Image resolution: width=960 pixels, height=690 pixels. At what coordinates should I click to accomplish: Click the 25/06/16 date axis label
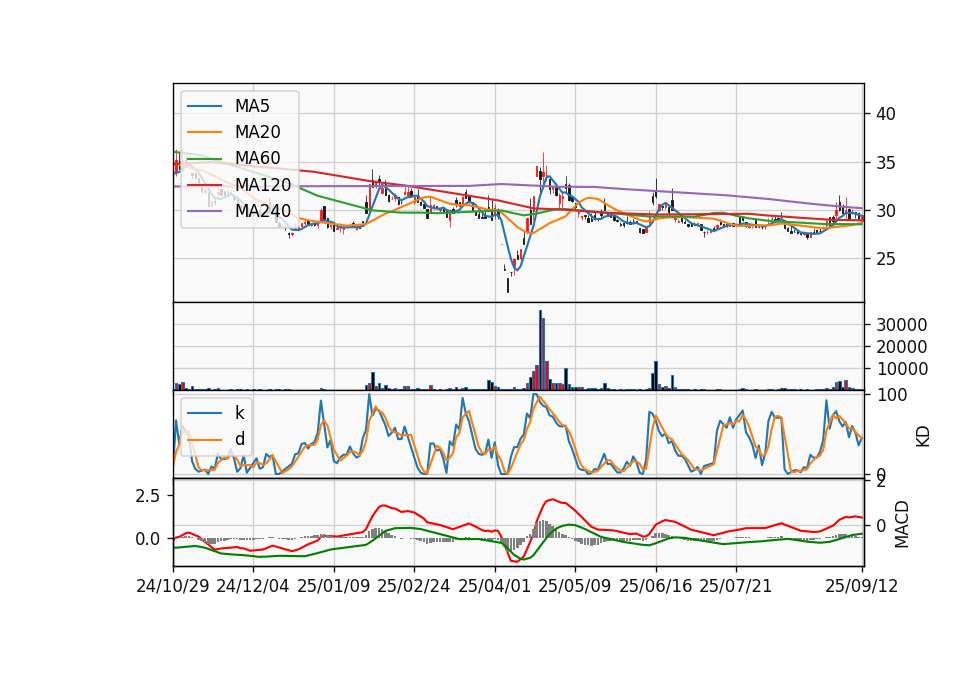pos(656,586)
